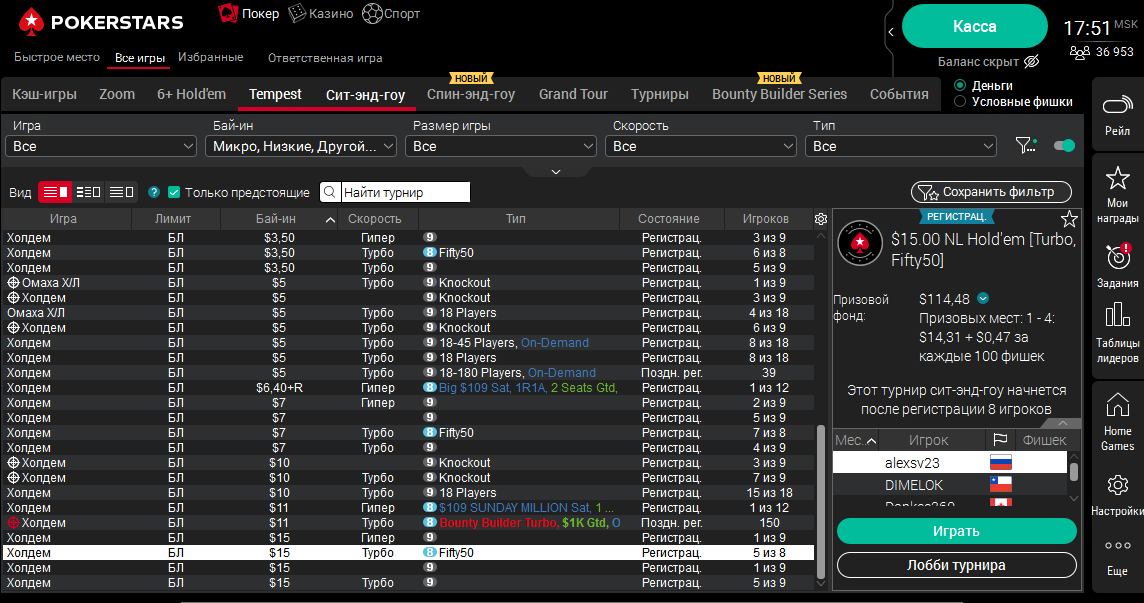Screen dimensions: 1144x603
Task: Open Лобби турнира button
Action: click(x=956, y=565)
